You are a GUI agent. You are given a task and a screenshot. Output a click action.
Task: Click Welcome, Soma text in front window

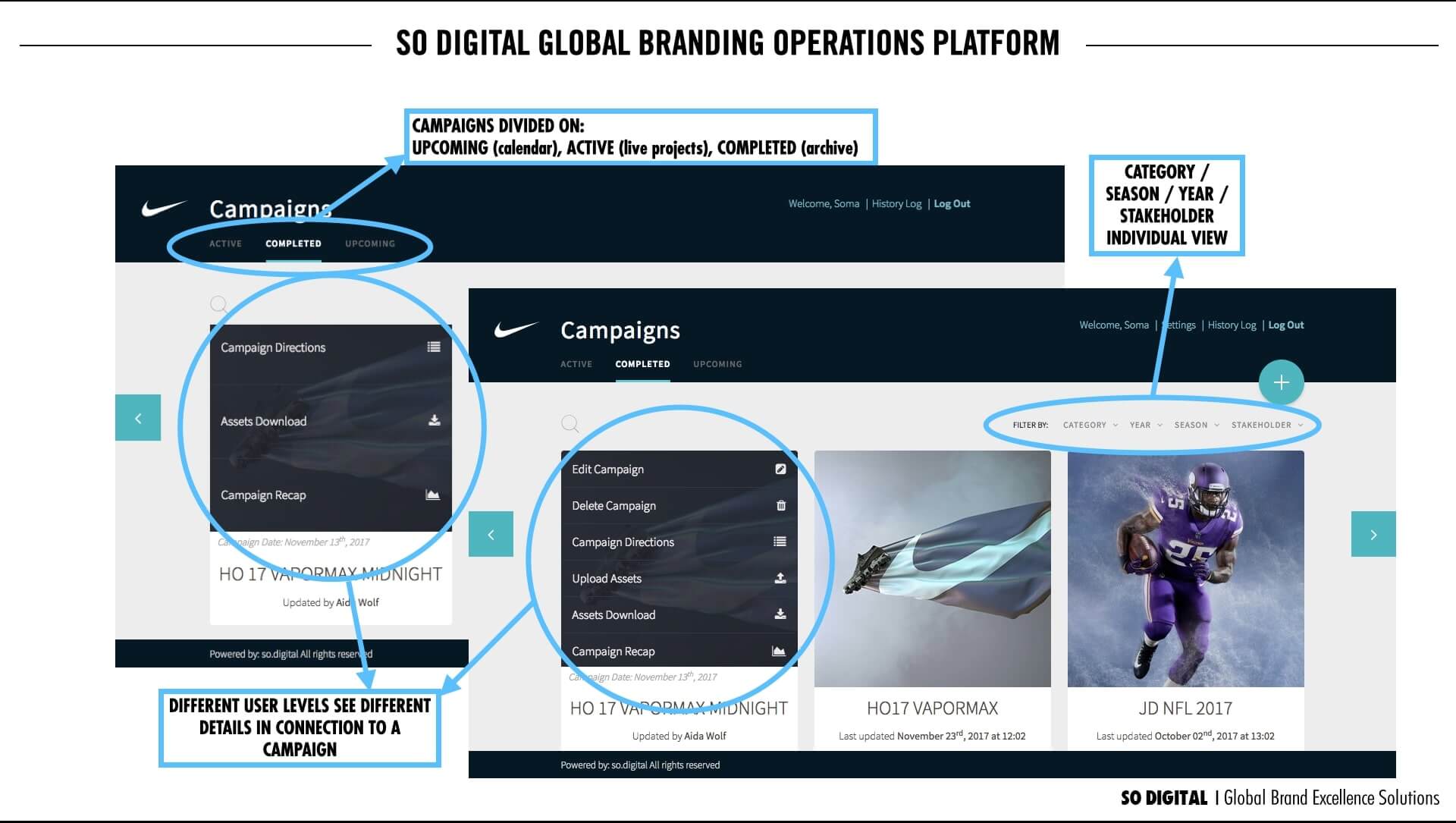[1114, 325]
